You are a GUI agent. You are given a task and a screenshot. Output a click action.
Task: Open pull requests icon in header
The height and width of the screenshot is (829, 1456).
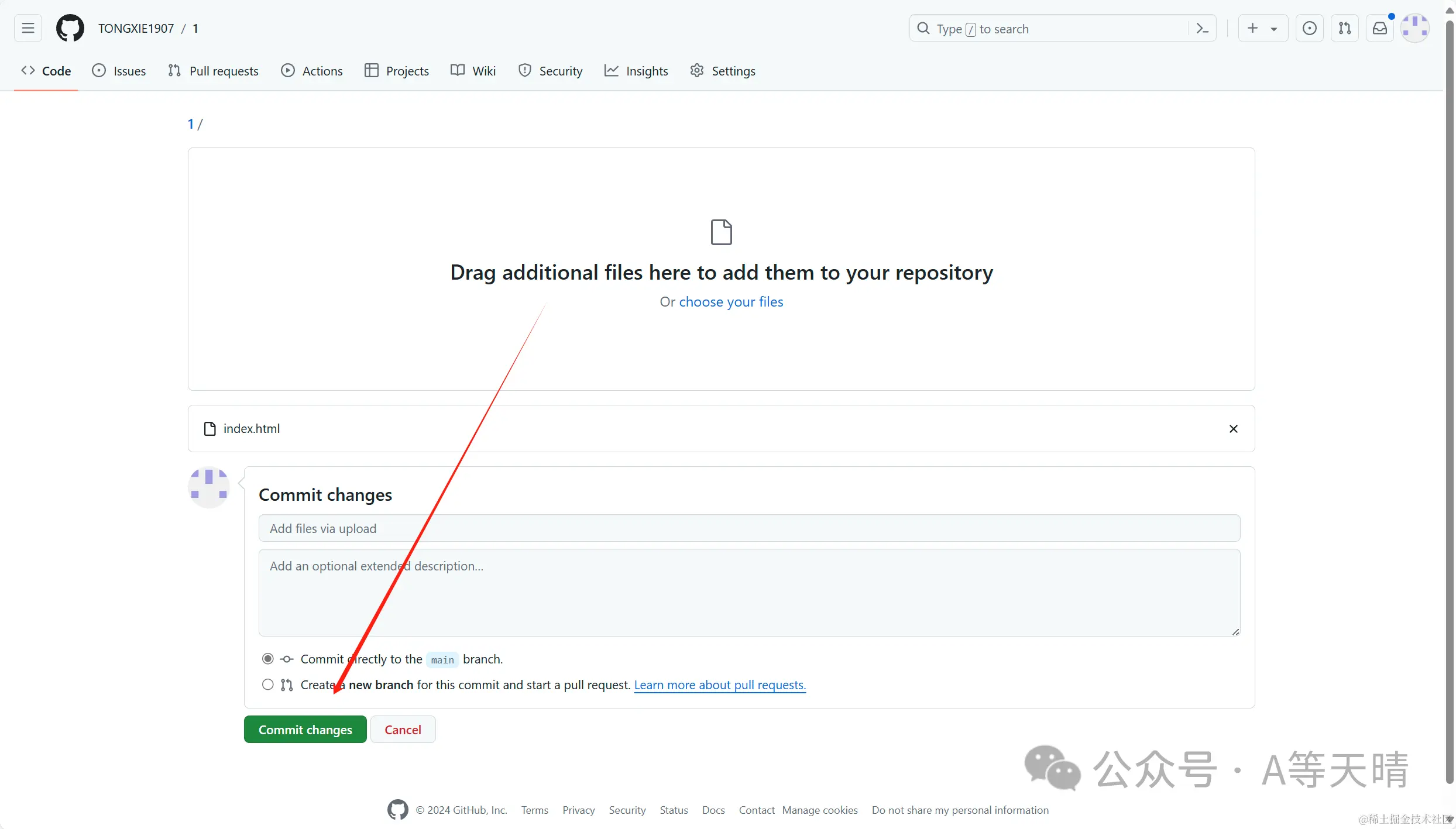1345,28
